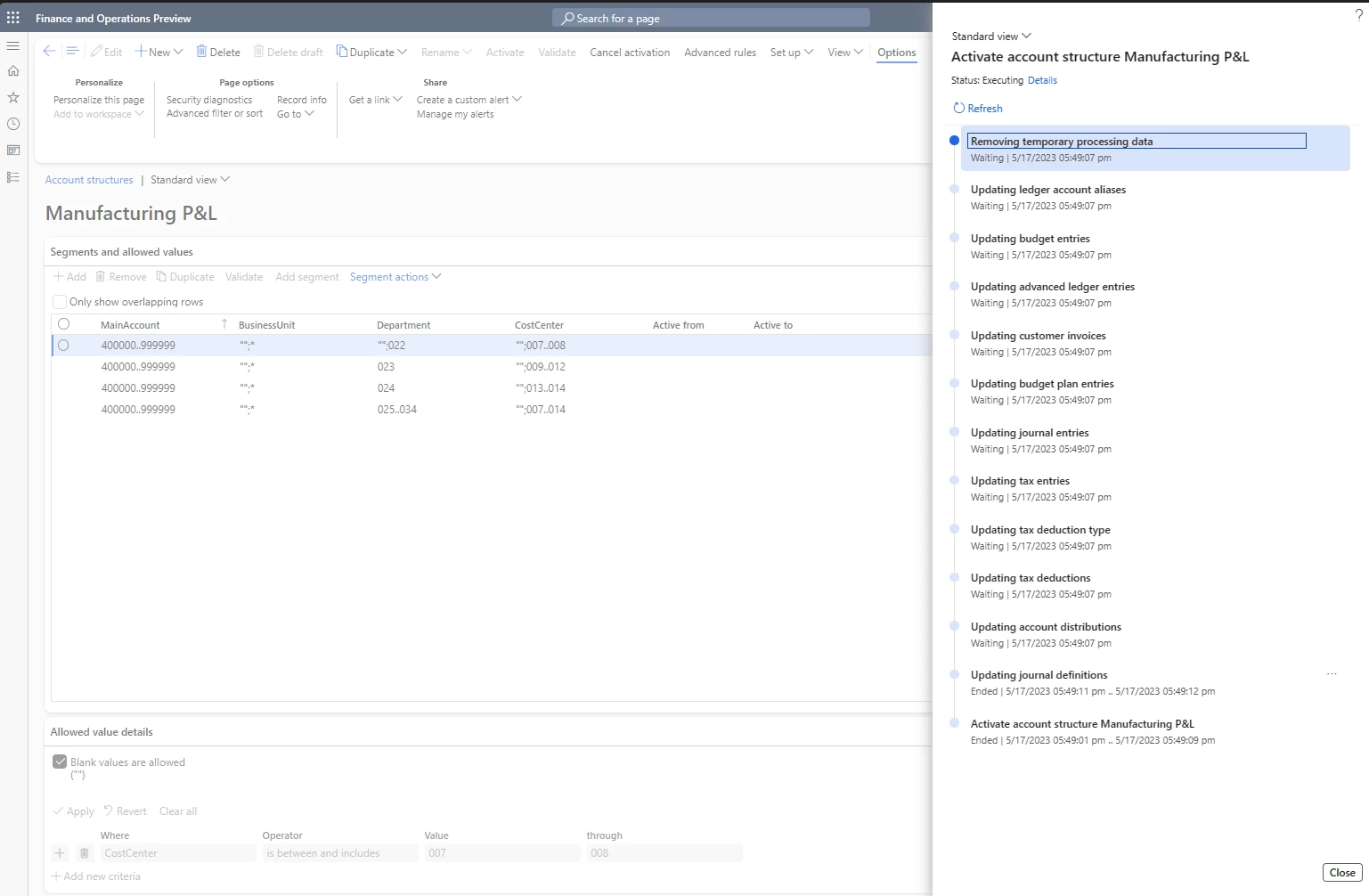This screenshot has height=896, width=1369.
Task: Open the New dropdown
Action: (159, 52)
